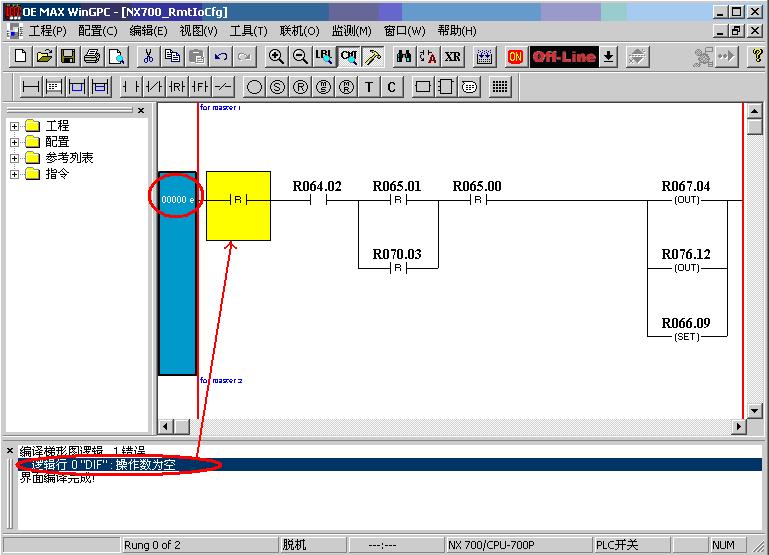Toggle the ON connection button
769x555 pixels.
tap(515, 56)
